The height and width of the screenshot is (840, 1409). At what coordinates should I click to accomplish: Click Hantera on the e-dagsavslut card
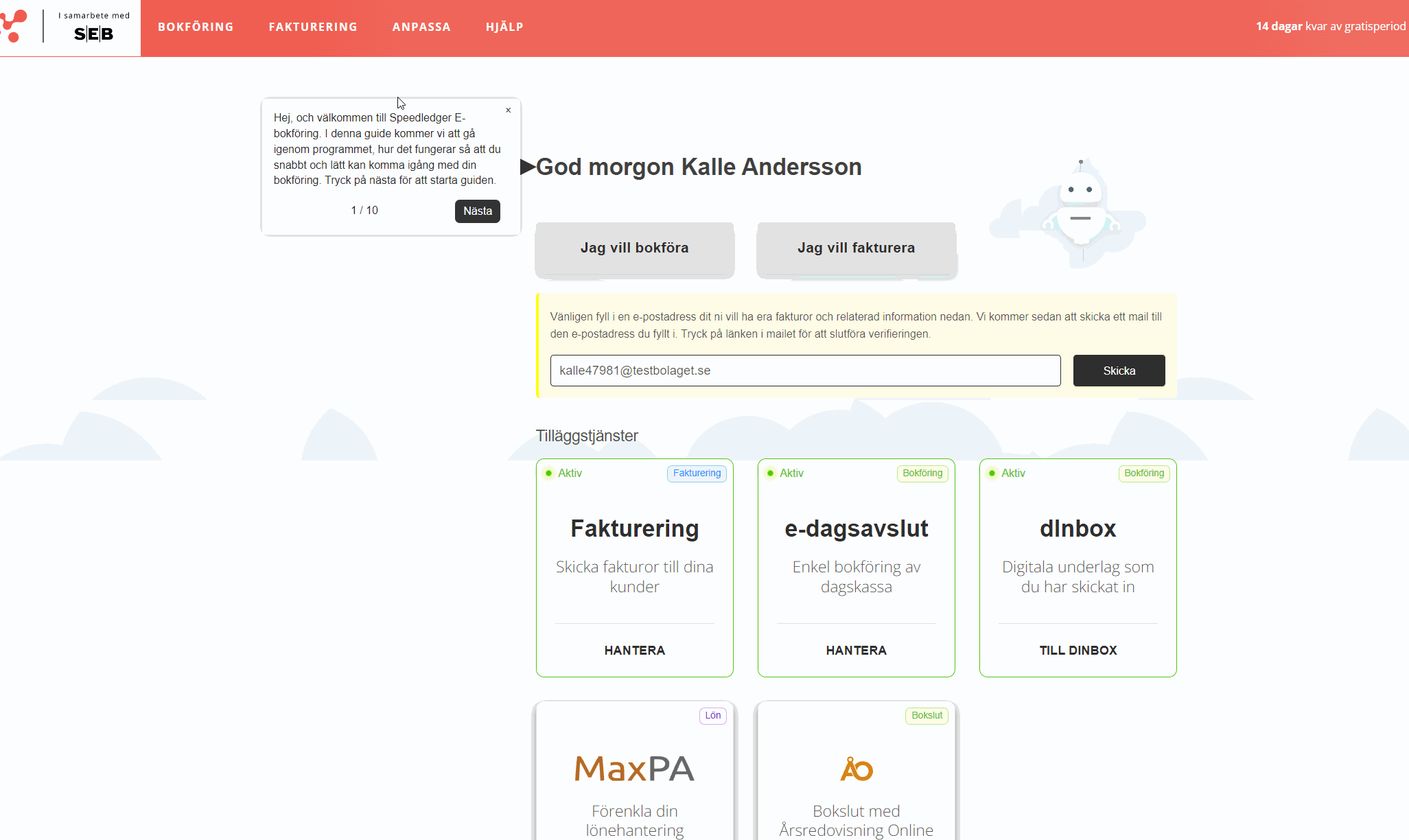click(x=857, y=651)
